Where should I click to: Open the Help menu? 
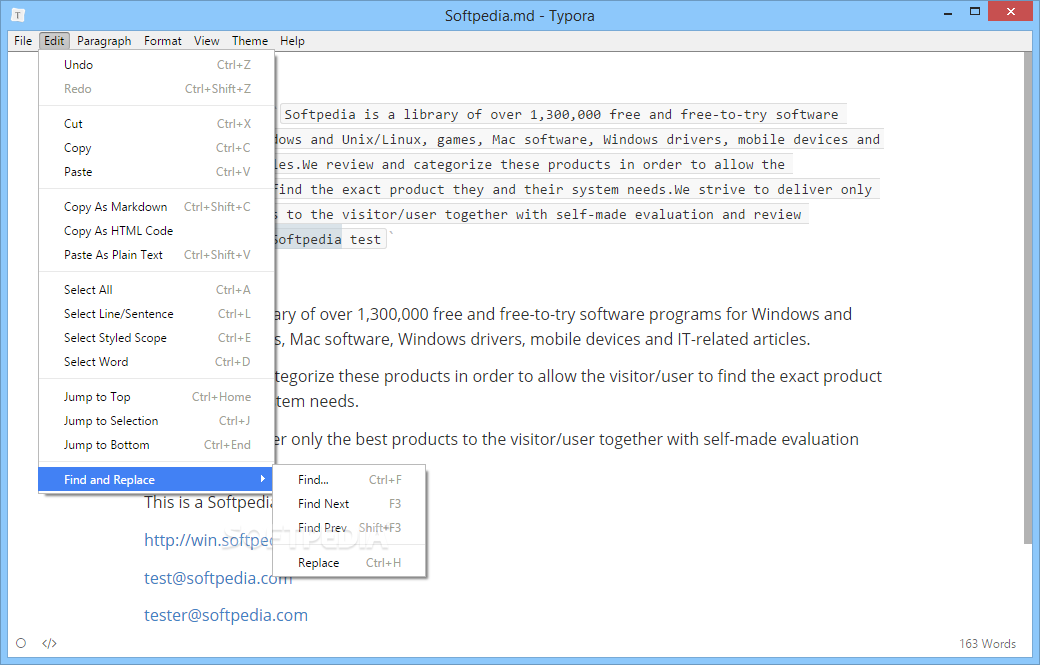coord(292,40)
